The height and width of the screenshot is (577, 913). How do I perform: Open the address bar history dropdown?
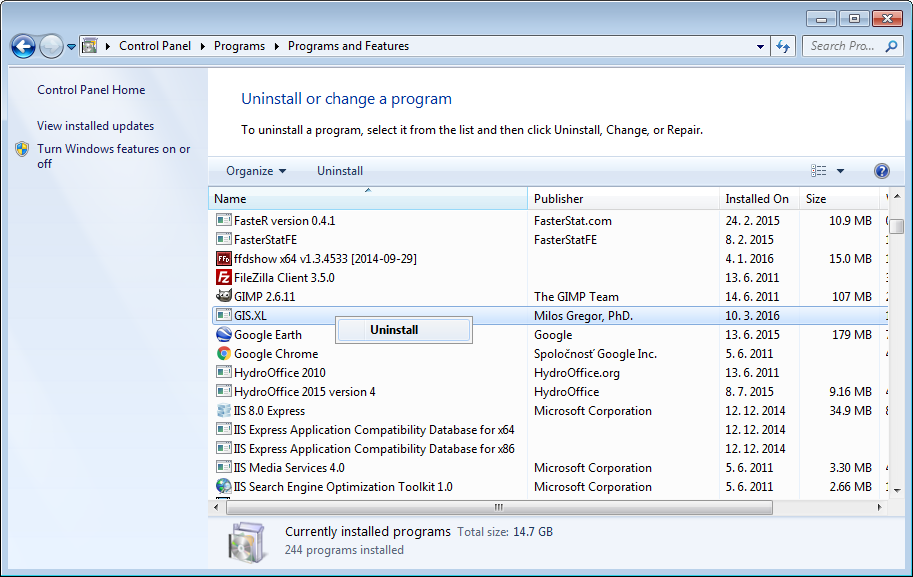[760, 47]
